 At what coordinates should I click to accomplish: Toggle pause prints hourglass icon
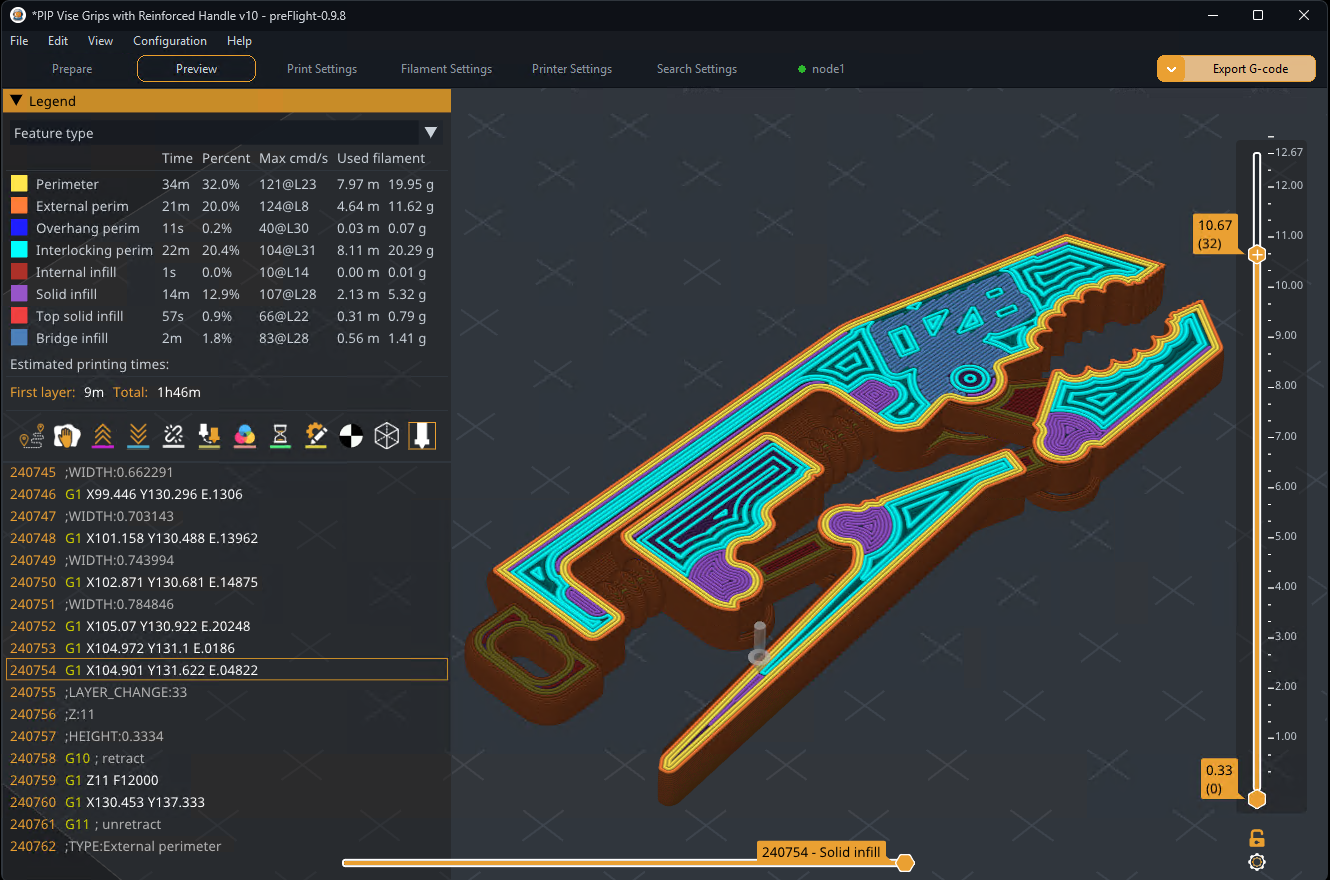[280, 435]
